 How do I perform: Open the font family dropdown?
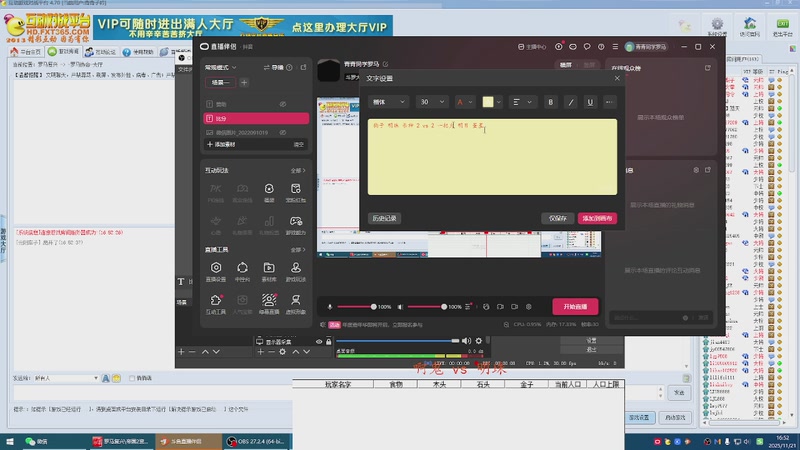point(388,102)
